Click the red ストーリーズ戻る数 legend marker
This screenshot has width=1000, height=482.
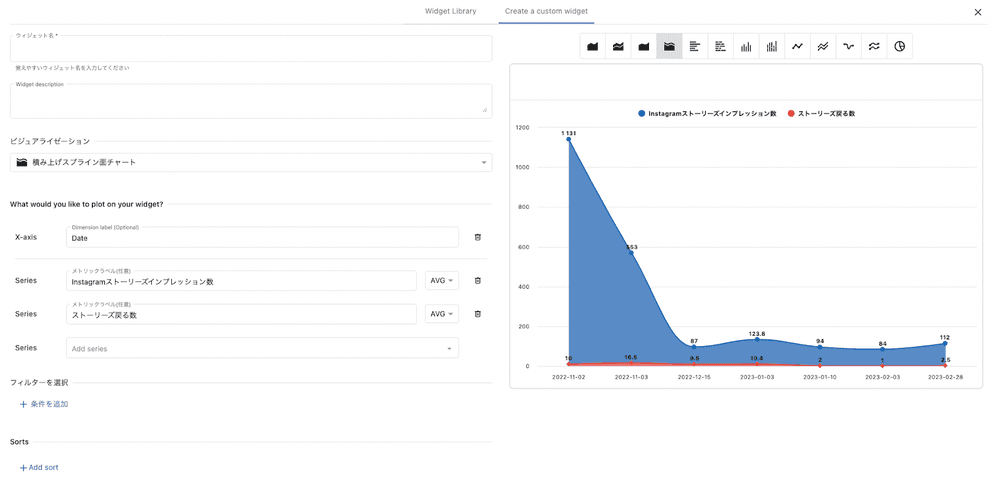[x=791, y=114]
